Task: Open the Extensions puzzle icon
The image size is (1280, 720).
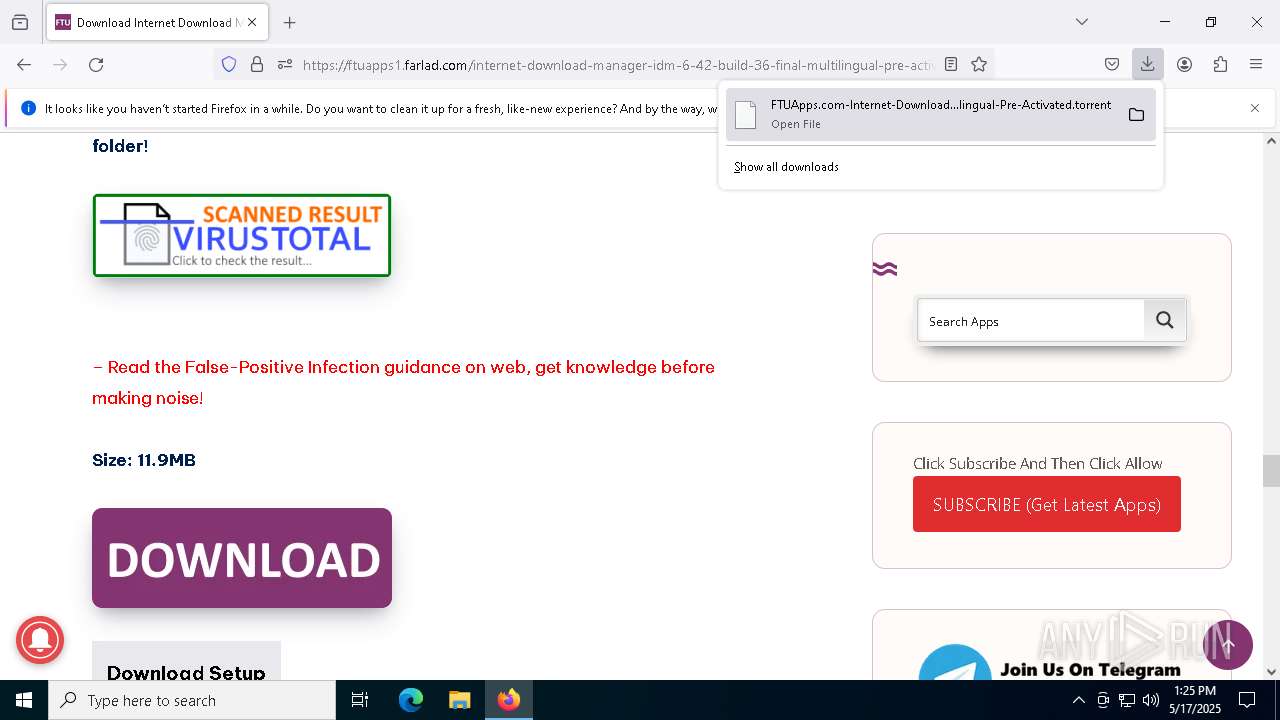Action: click(1220, 64)
